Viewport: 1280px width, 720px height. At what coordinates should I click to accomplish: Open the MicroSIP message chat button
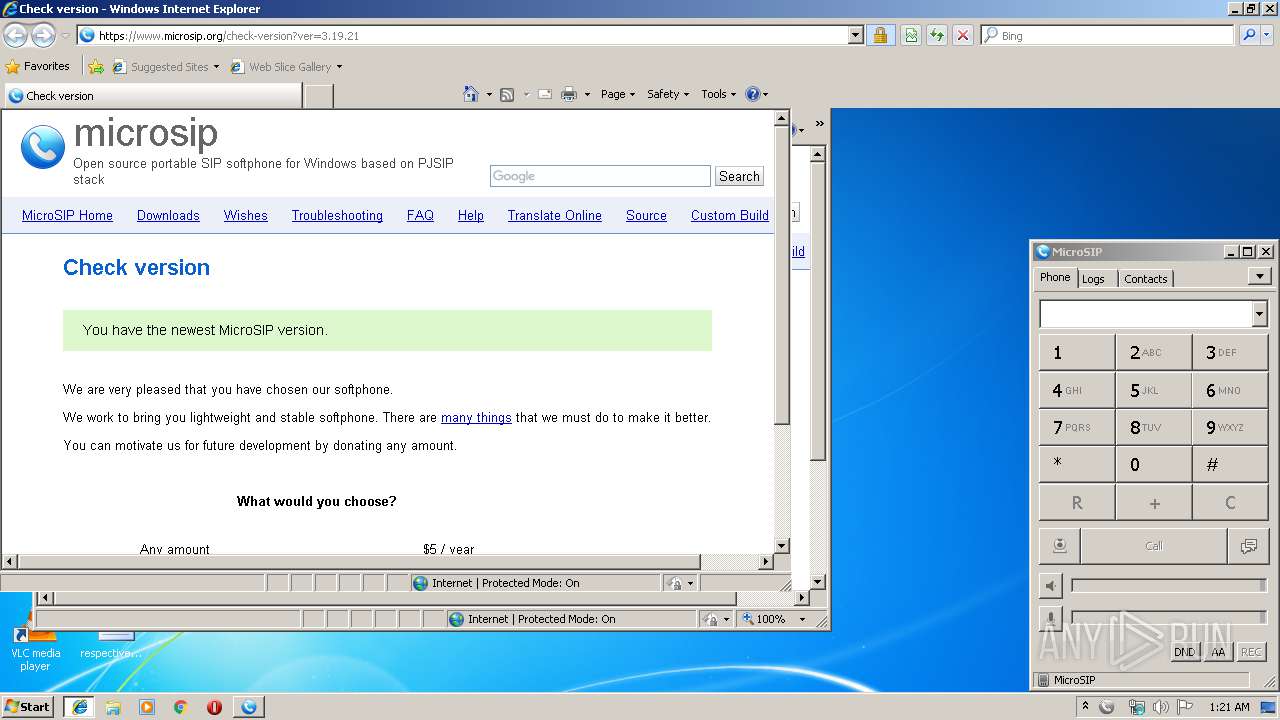pos(1249,546)
